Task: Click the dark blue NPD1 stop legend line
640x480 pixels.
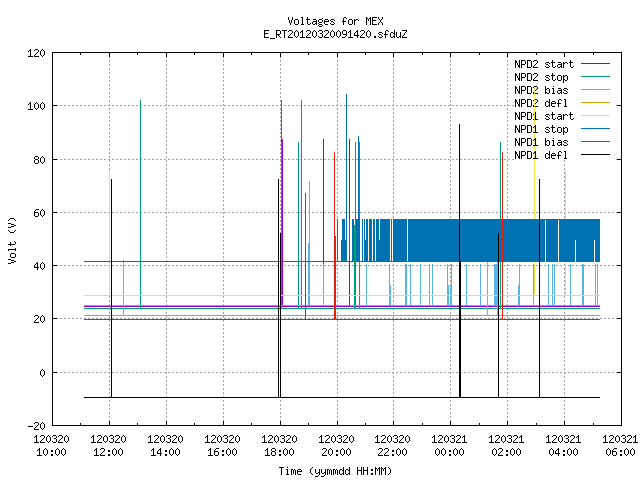Action: (x=595, y=129)
